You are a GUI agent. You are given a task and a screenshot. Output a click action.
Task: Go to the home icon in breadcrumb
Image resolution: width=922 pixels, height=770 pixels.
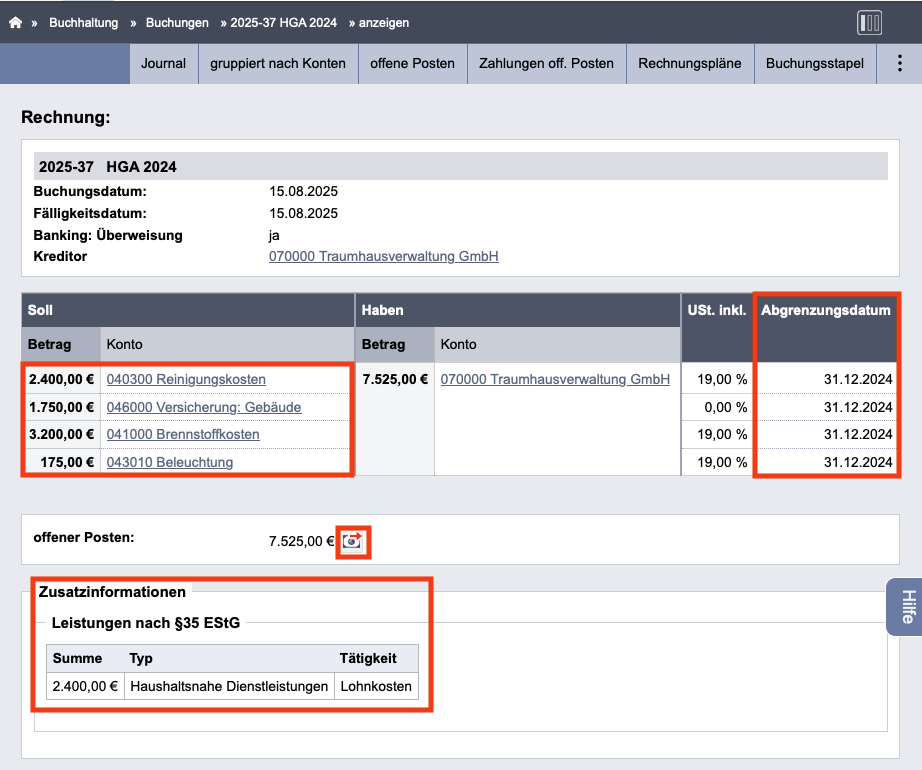[x=15, y=22]
